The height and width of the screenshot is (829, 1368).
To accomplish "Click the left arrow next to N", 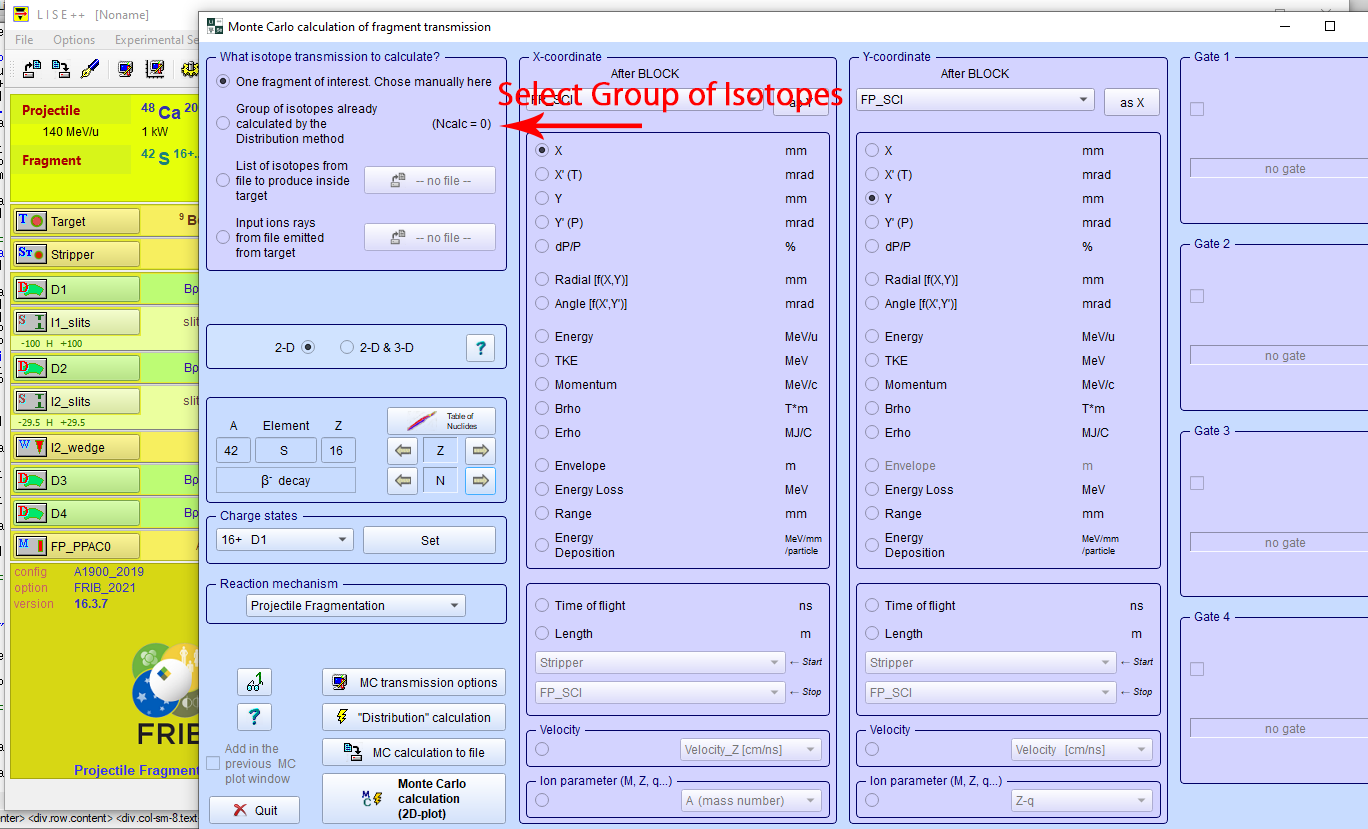I will pyautogui.click(x=403, y=481).
